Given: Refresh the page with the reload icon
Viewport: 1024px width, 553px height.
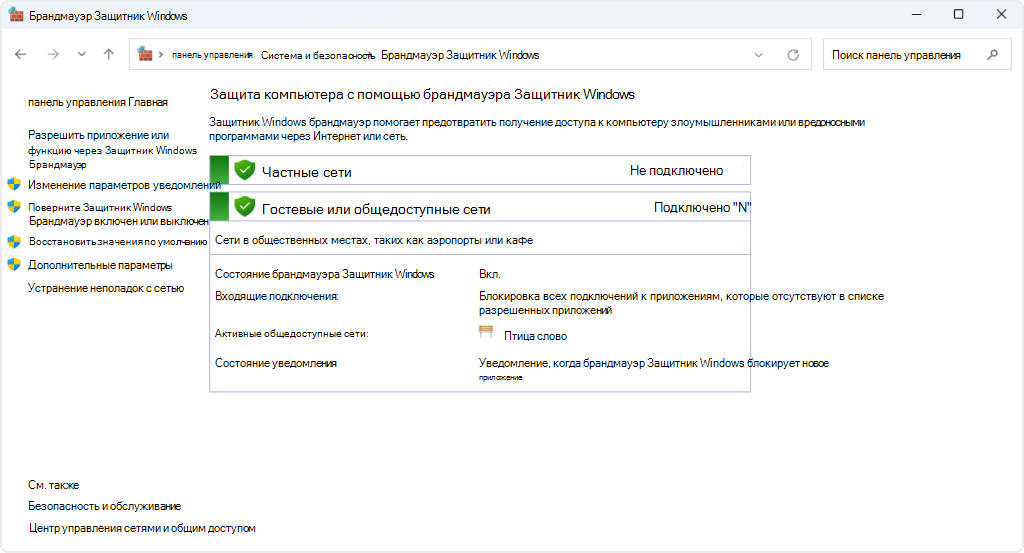Looking at the screenshot, I should point(793,55).
